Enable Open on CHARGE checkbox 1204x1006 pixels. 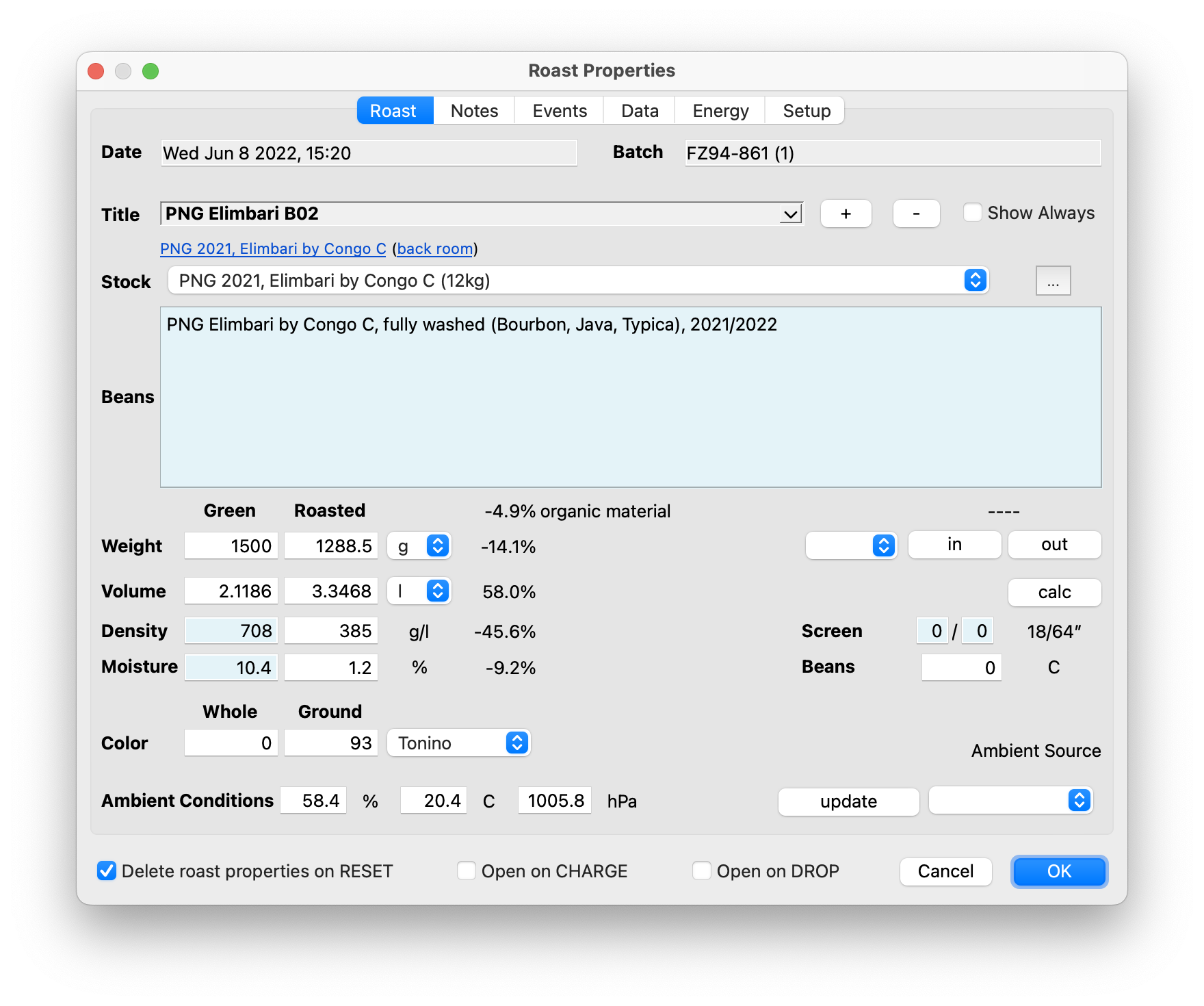tap(467, 870)
